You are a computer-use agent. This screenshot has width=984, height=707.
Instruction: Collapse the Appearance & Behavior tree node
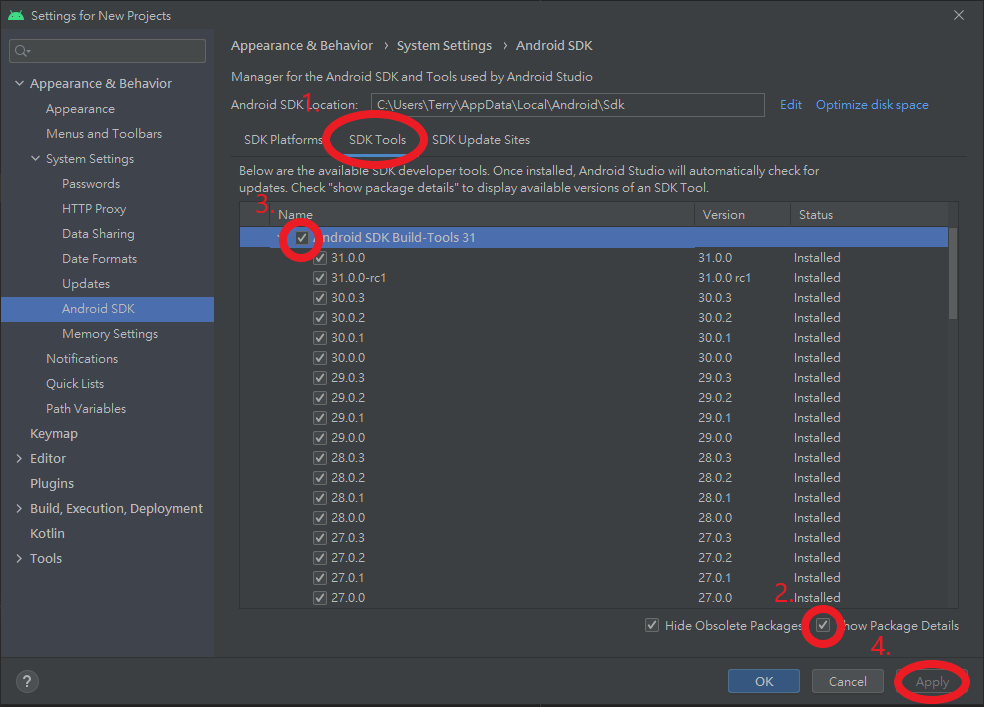(19, 83)
